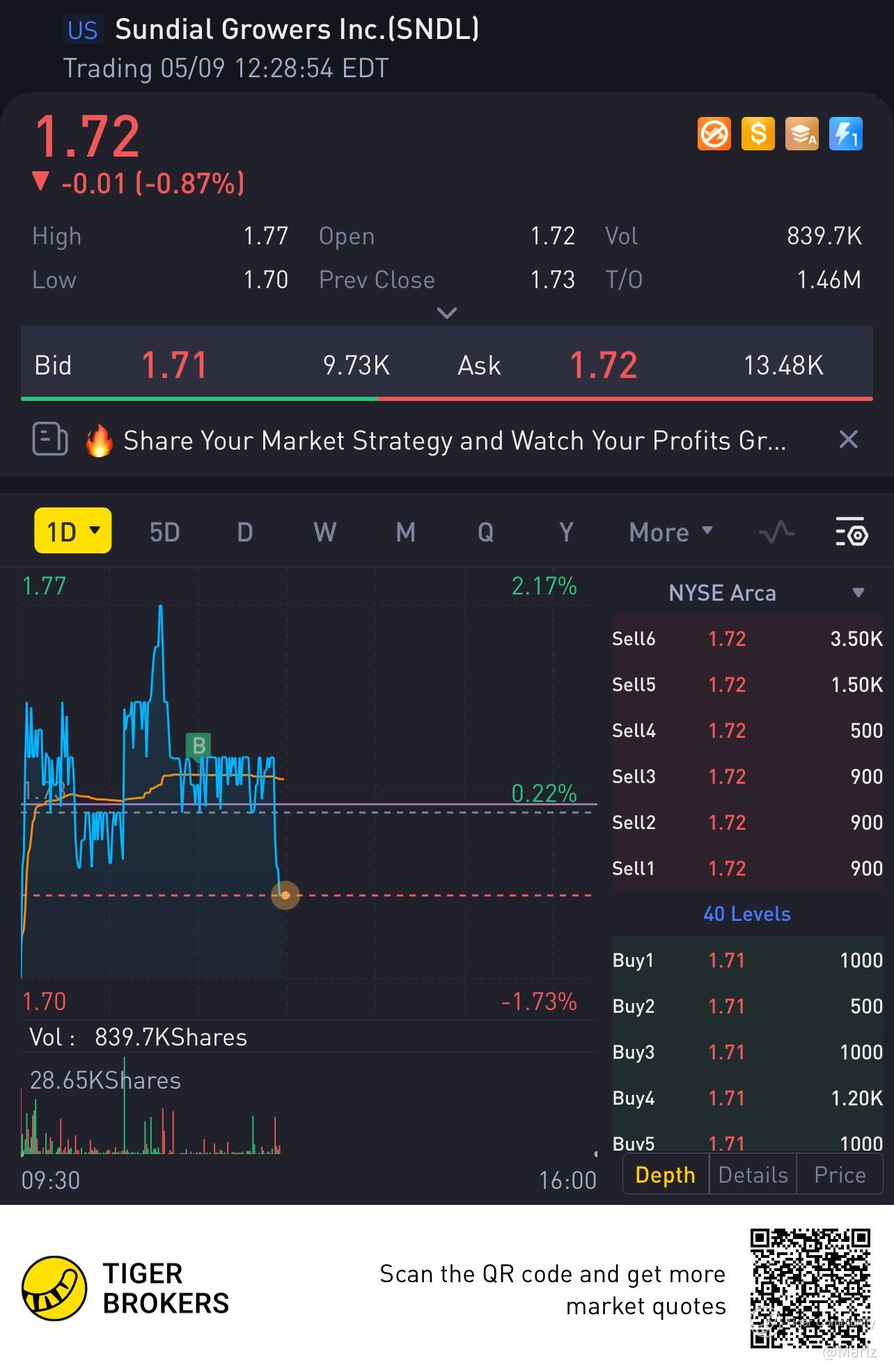
Task: Tap the 28.65KShares volume label
Action: coord(105,1080)
